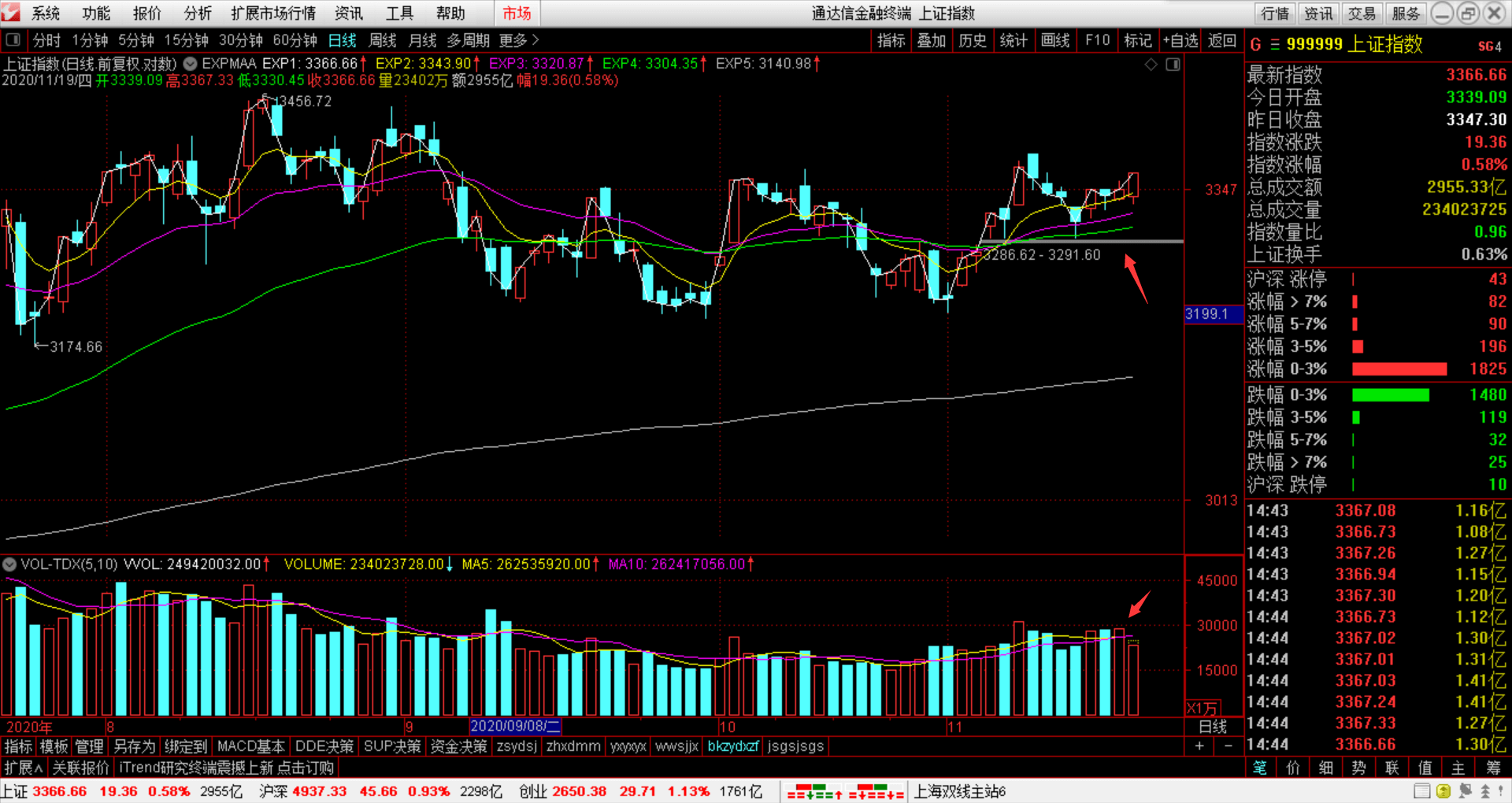This screenshot has width=1512, height=803.
Task: Select the DDE决策 template
Action: coord(324,746)
